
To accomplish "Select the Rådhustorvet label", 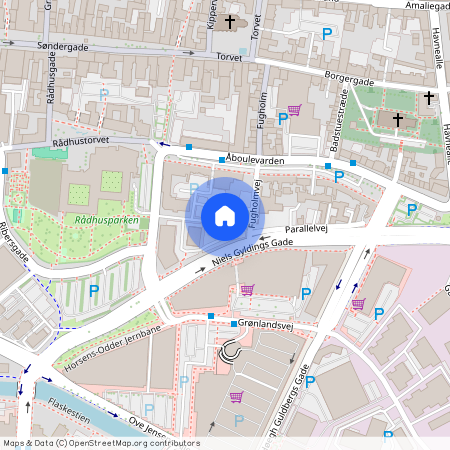I will click(81, 142).
